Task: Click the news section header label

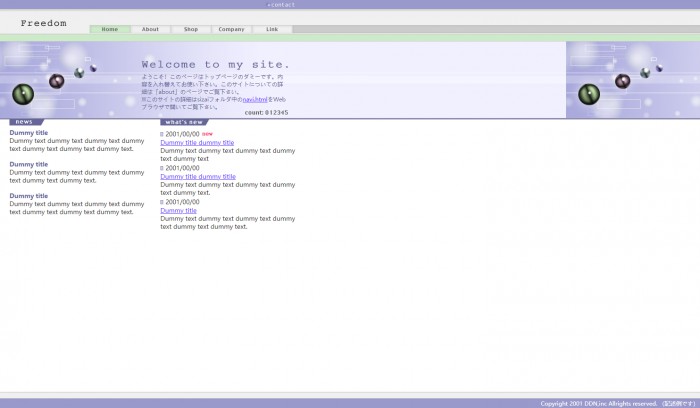Action: [26, 122]
